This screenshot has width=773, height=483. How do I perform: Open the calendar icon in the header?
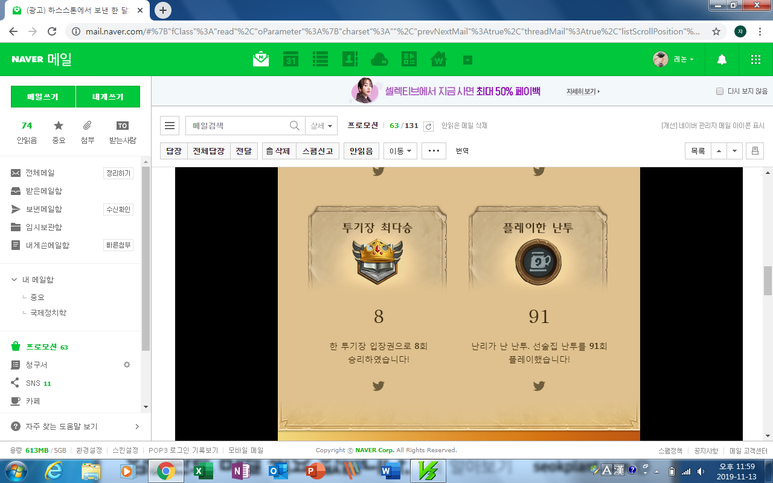(x=290, y=59)
